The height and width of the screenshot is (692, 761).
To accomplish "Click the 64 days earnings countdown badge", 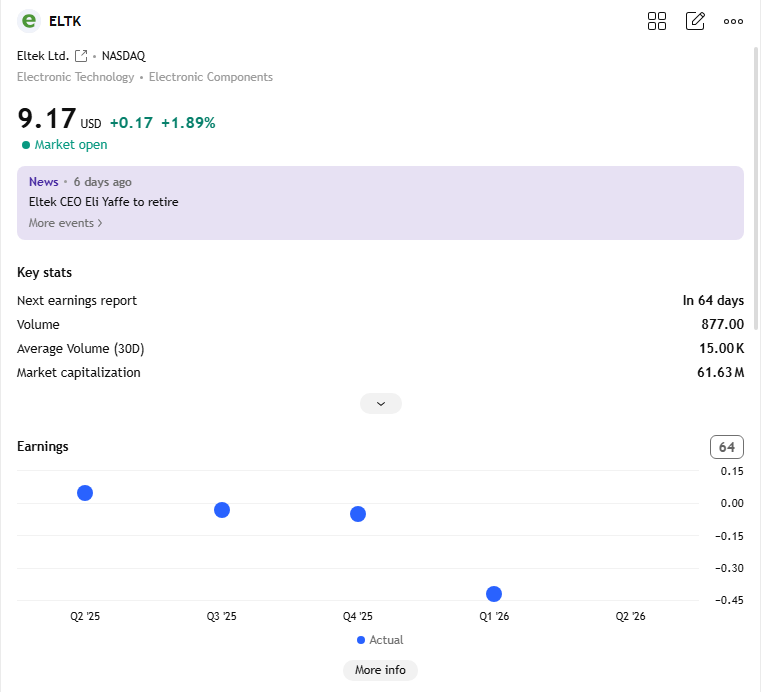I will click(x=727, y=447).
